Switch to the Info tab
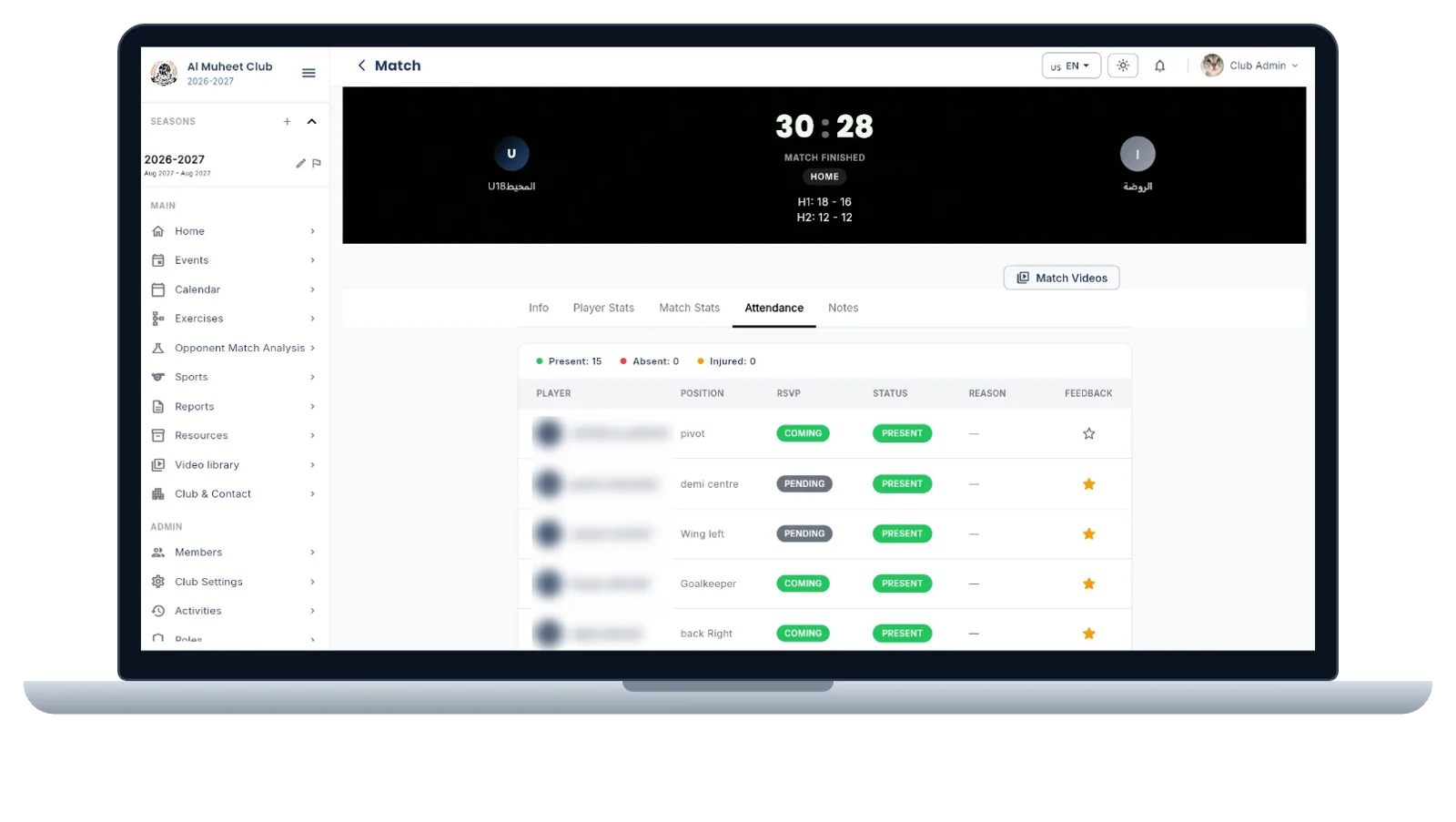The width and height of the screenshot is (1456, 822). tap(539, 308)
